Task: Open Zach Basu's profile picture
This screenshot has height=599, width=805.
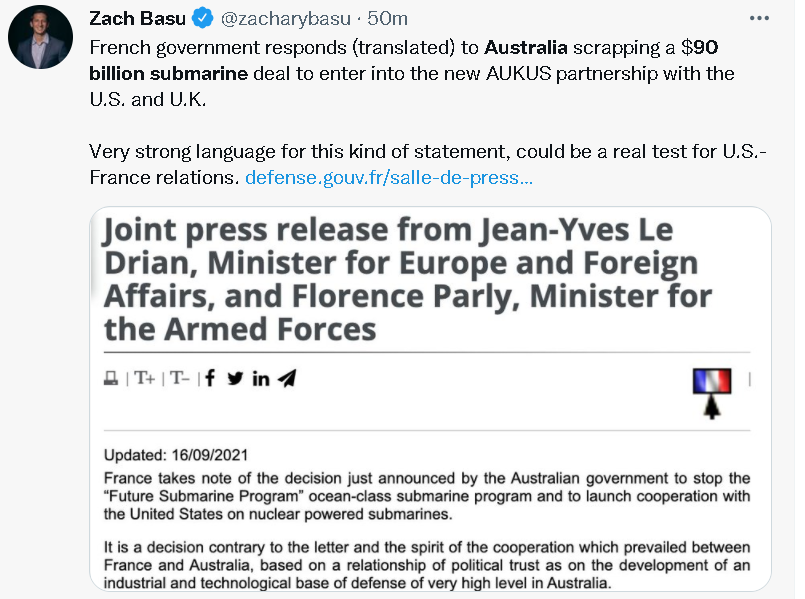Action: tap(39, 38)
